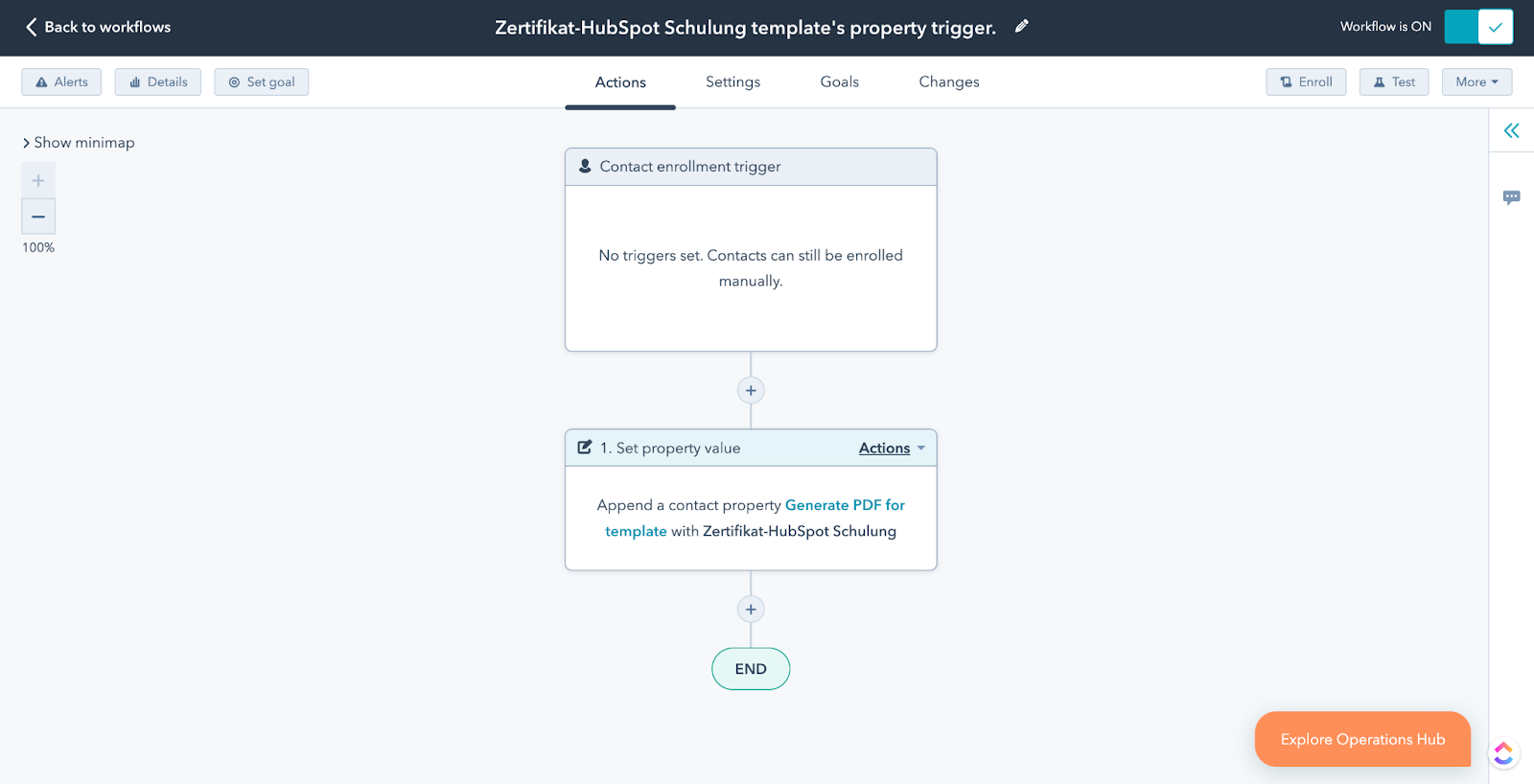The image size is (1534, 784).
Task: Zoom in using plus button
Action: (x=38, y=180)
